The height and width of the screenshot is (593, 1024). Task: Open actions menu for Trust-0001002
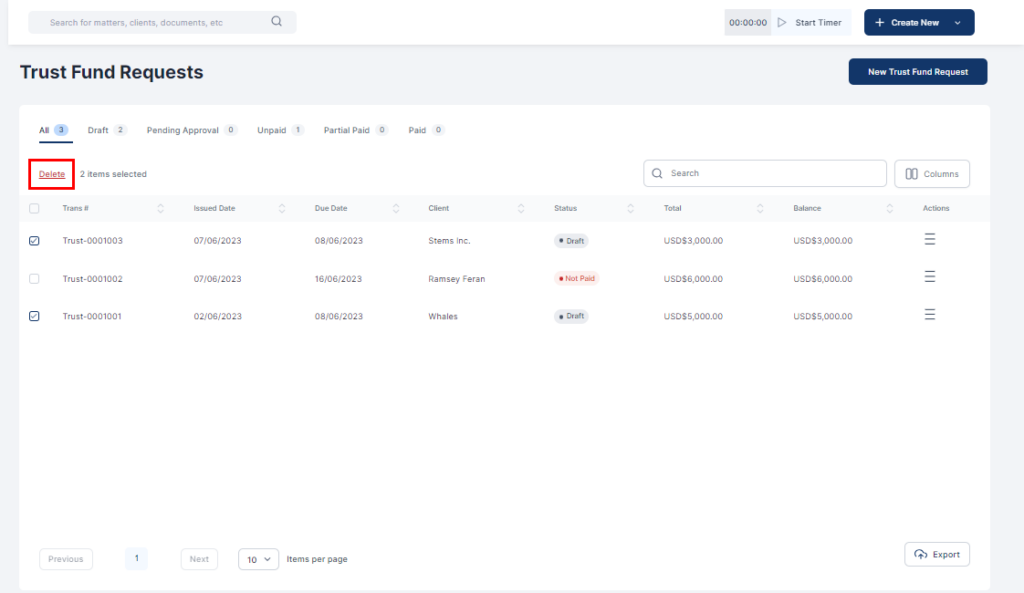pyautogui.click(x=929, y=277)
